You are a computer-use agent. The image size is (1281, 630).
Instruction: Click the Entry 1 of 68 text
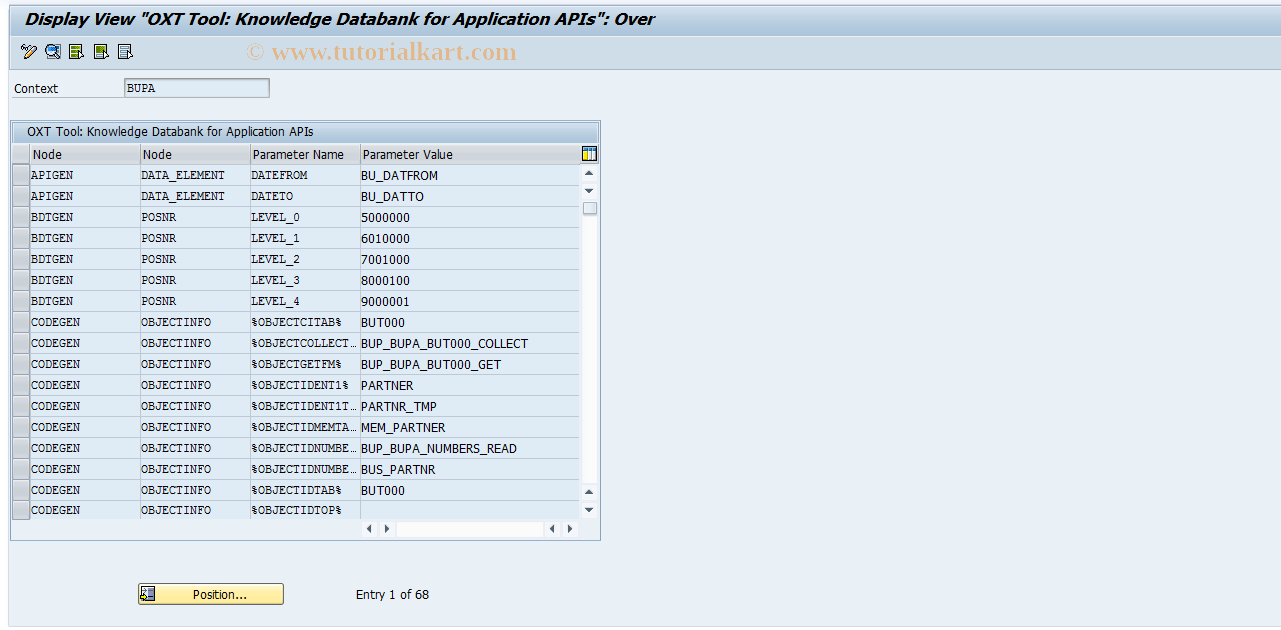click(392, 594)
